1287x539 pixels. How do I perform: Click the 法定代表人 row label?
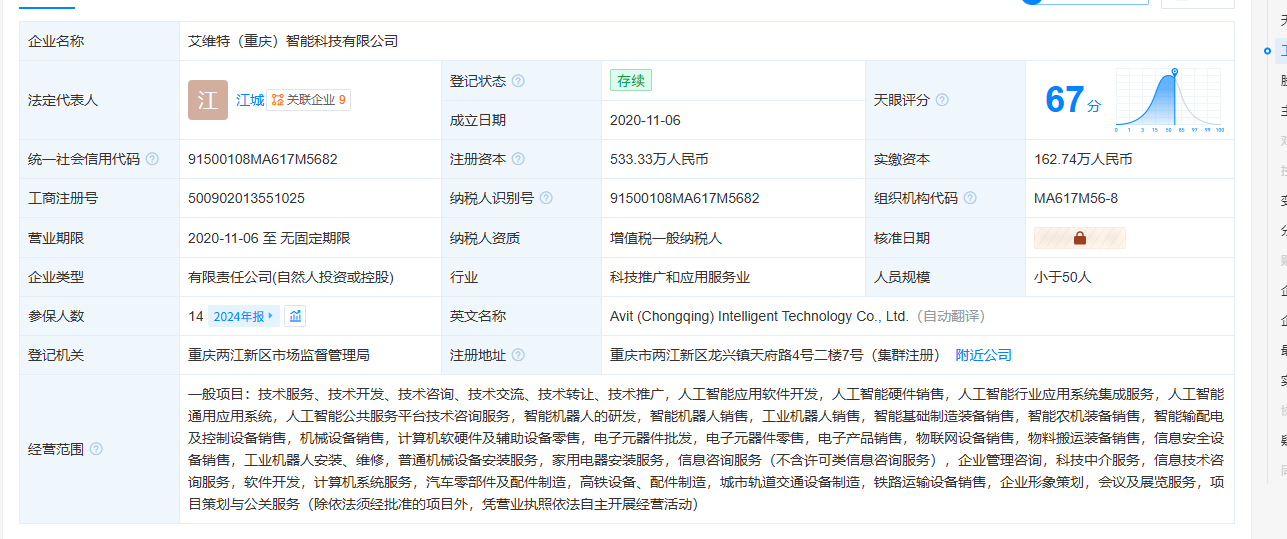63,100
